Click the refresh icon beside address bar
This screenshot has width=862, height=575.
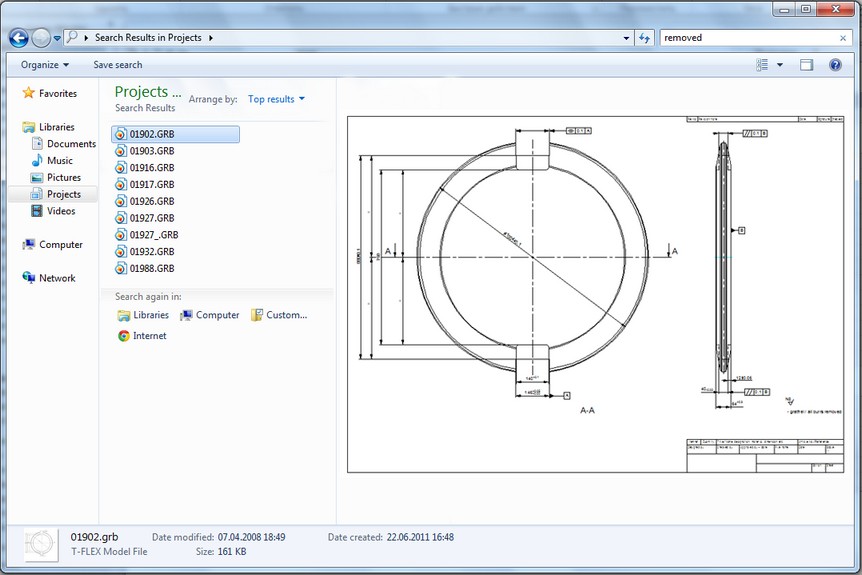[644, 38]
